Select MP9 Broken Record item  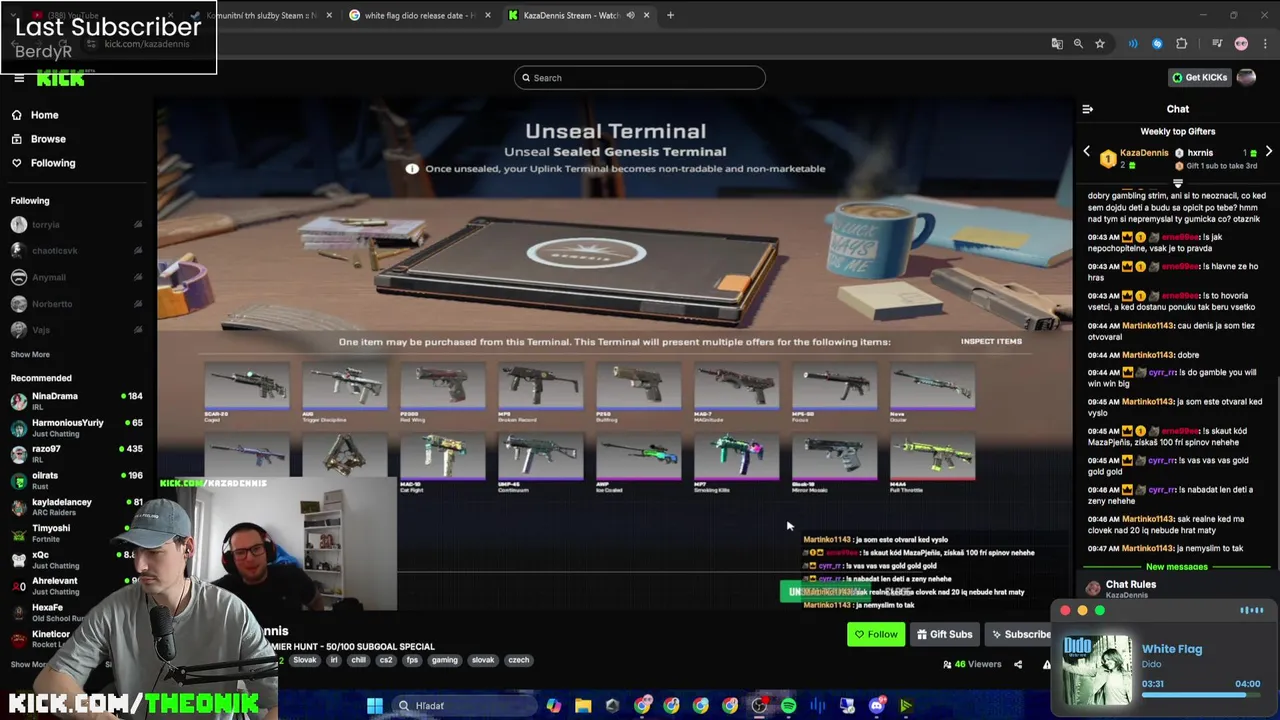pyautogui.click(x=540, y=392)
